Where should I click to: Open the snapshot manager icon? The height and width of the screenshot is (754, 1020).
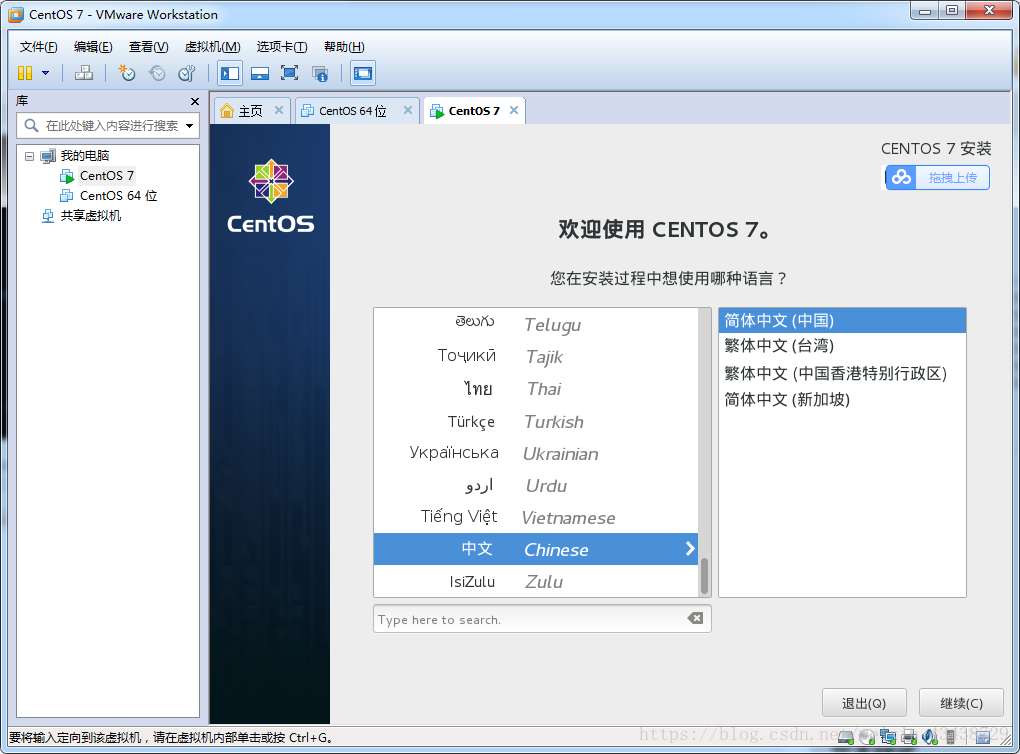[x=187, y=73]
